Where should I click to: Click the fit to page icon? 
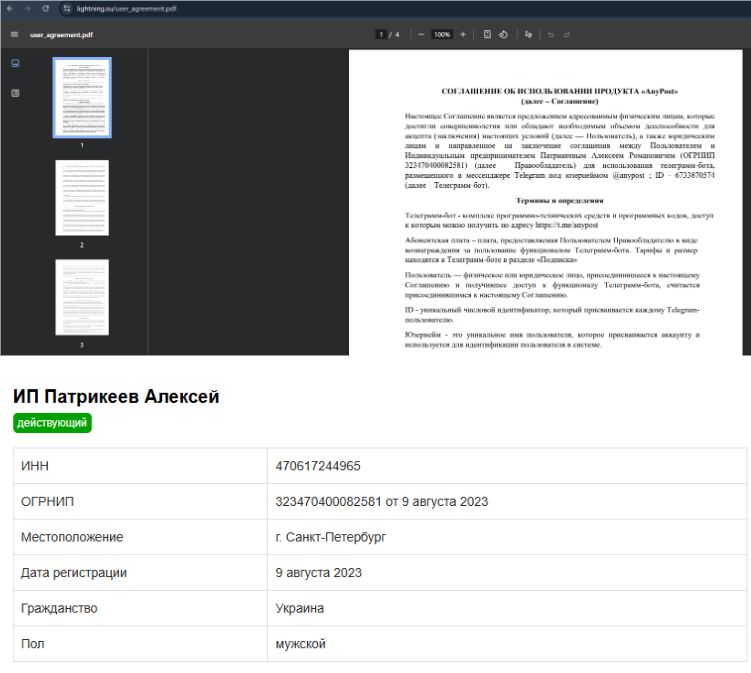[x=487, y=34]
